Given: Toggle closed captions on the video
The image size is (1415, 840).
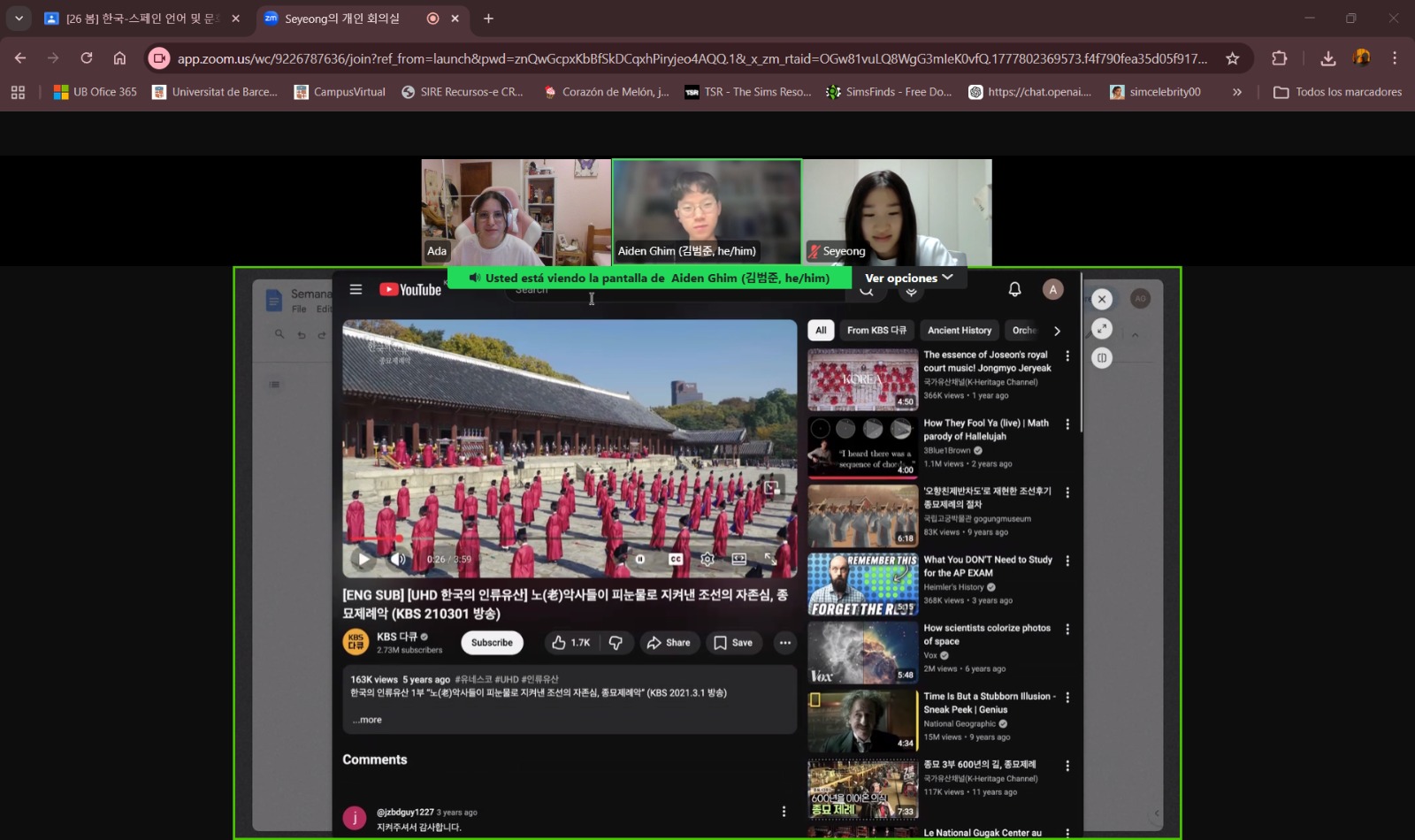Looking at the screenshot, I should [x=676, y=559].
